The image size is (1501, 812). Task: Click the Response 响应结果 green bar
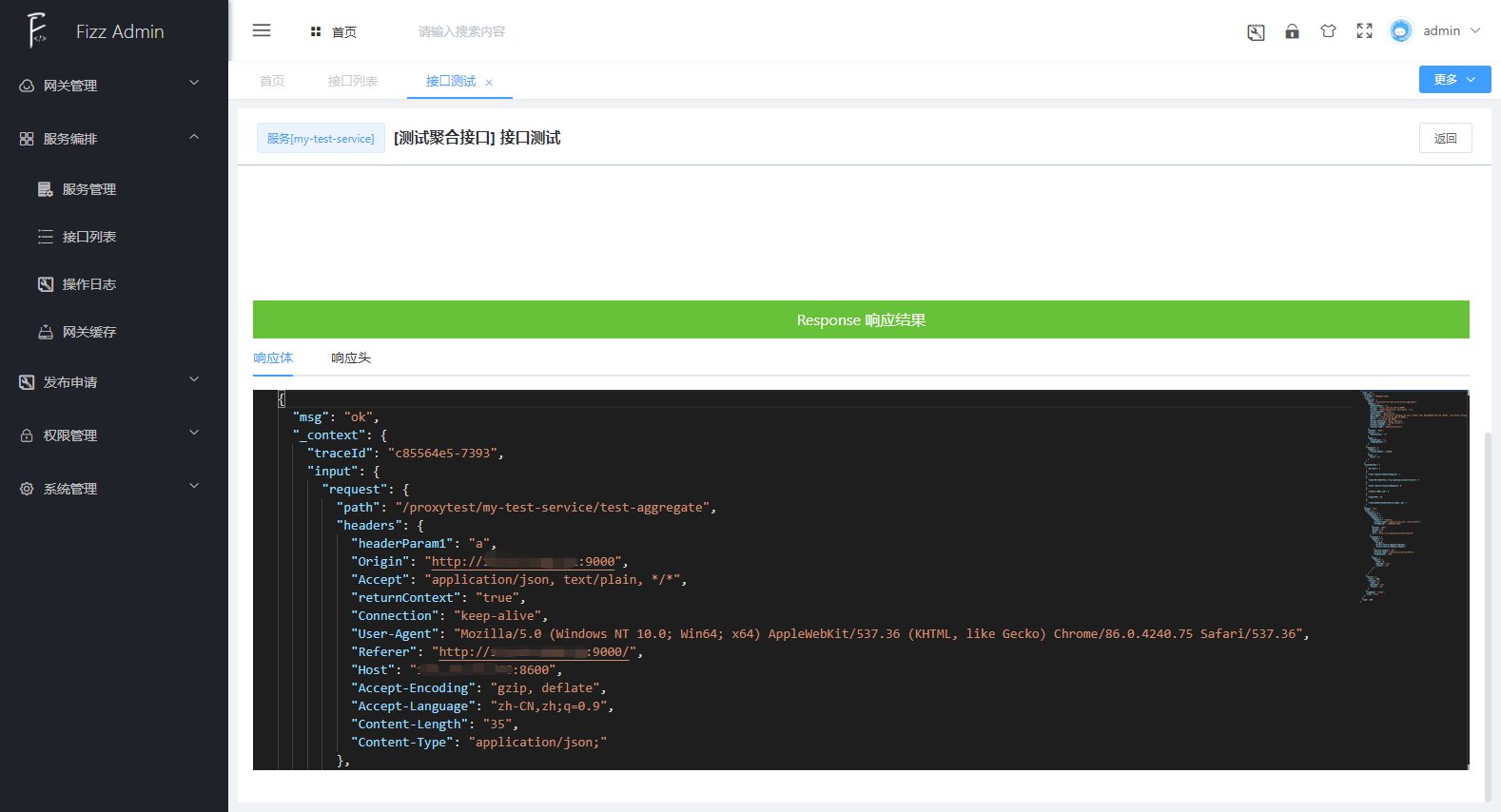point(861,319)
